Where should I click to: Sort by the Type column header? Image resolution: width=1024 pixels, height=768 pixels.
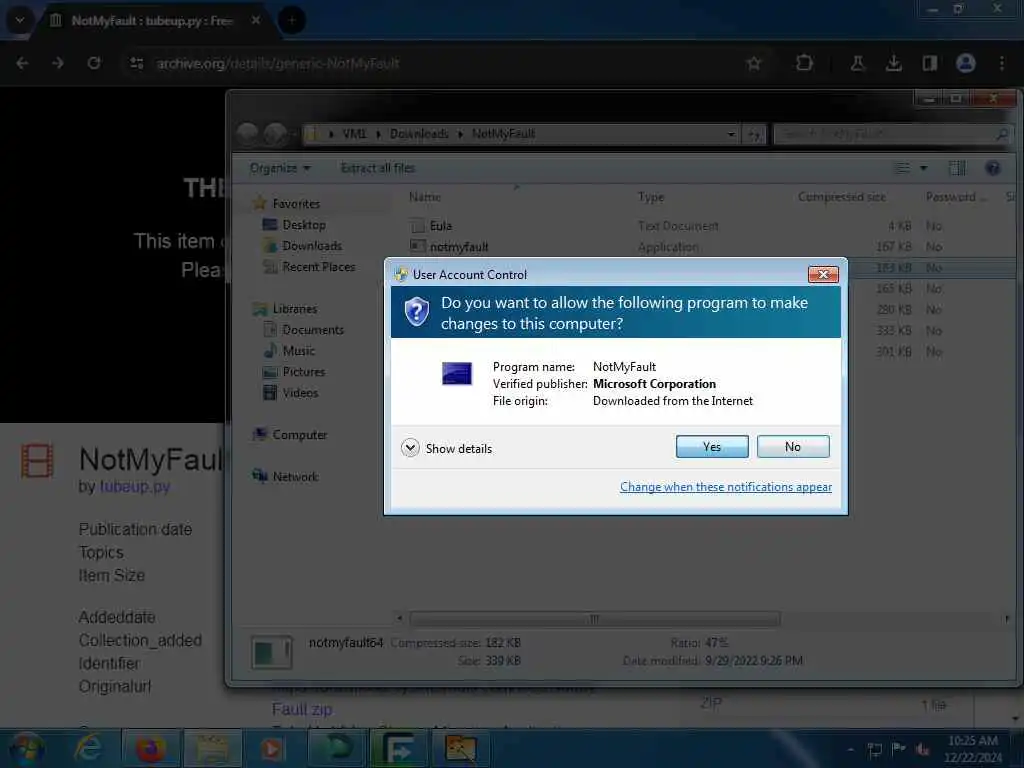coord(650,197)
